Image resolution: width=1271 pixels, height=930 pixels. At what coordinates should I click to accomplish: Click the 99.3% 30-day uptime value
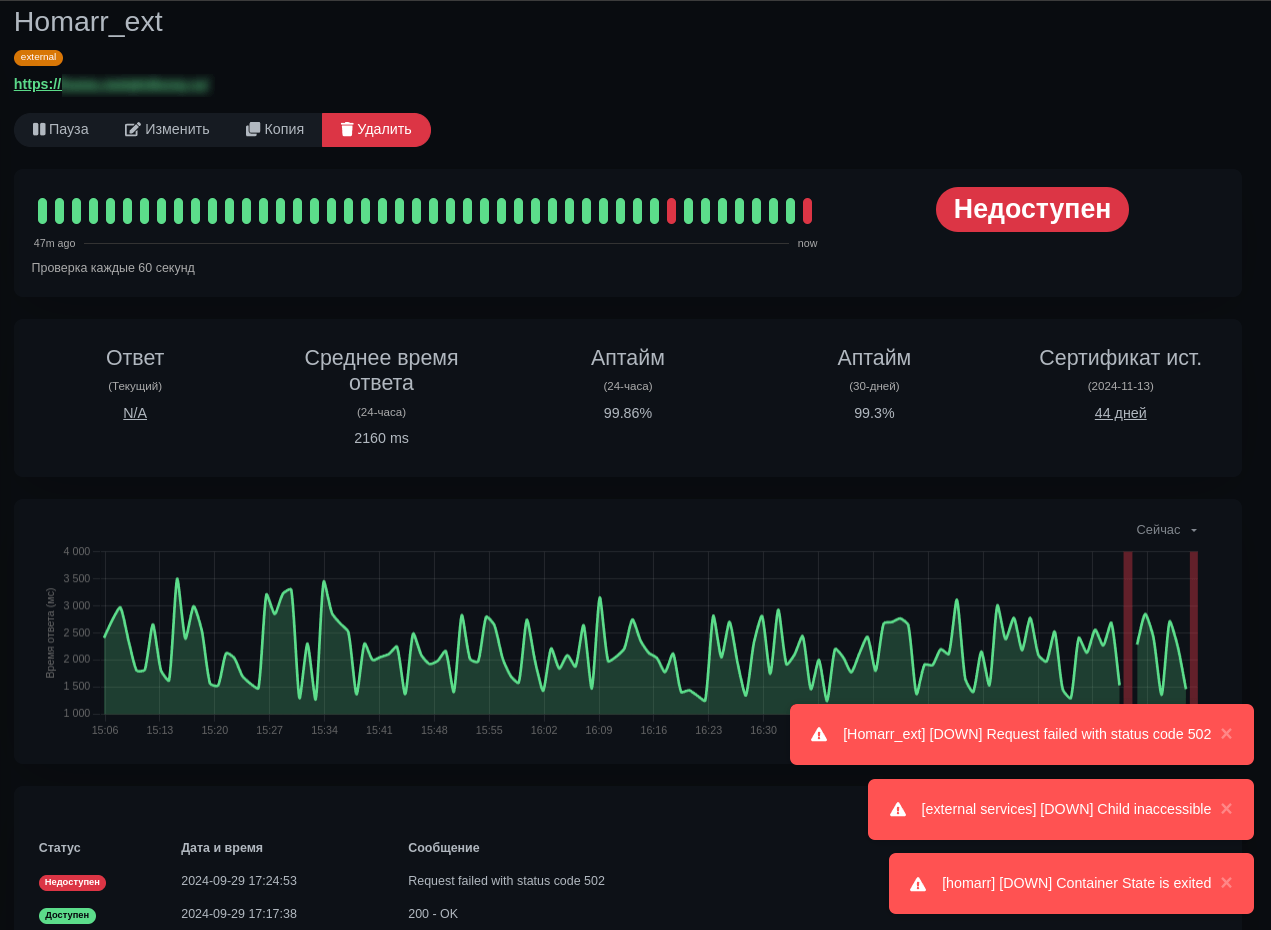click(x=874, y=413)
